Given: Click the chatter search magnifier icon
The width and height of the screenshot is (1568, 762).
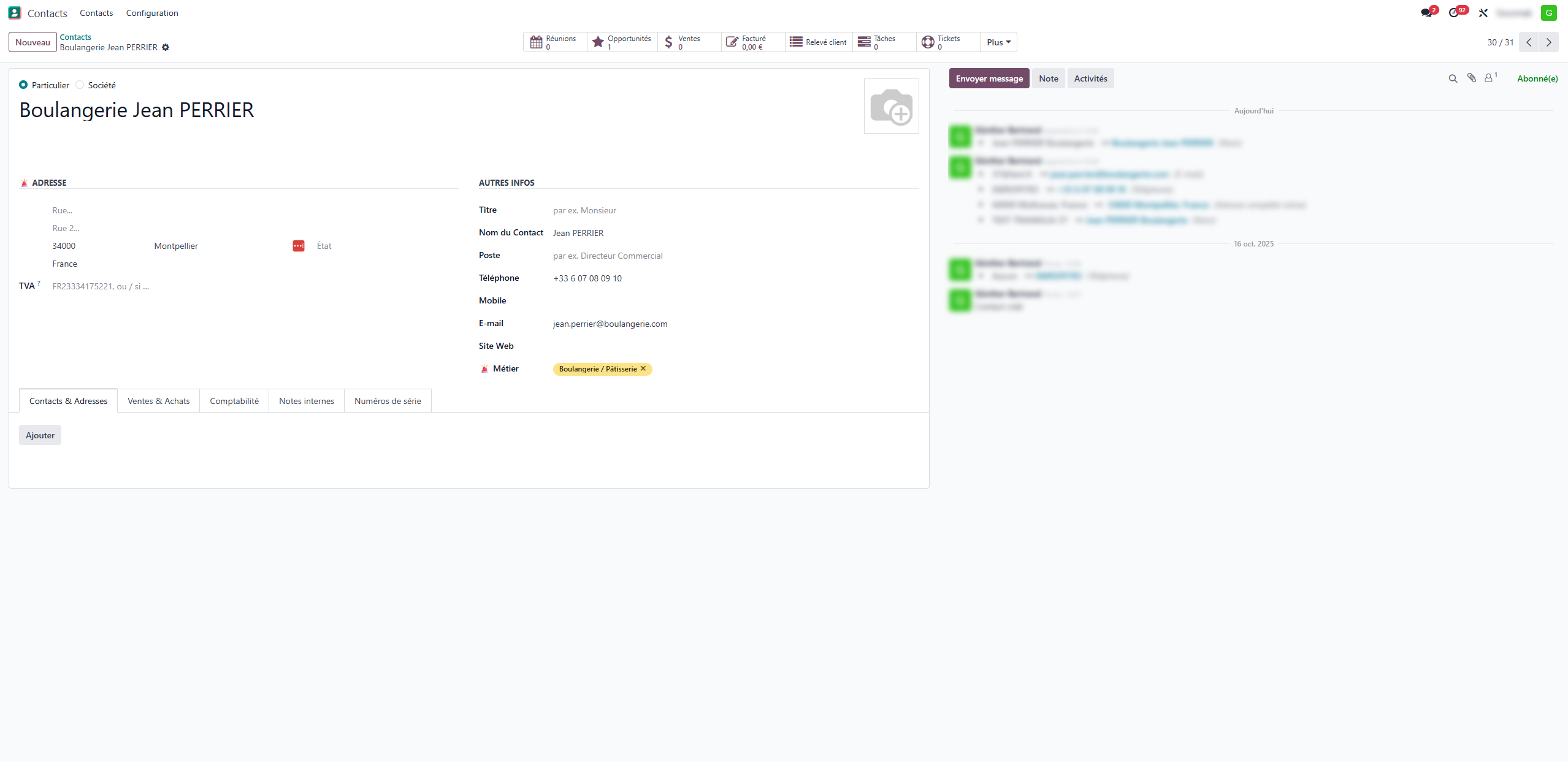Looking at the screenshot, I should [x=1453, y=78].
